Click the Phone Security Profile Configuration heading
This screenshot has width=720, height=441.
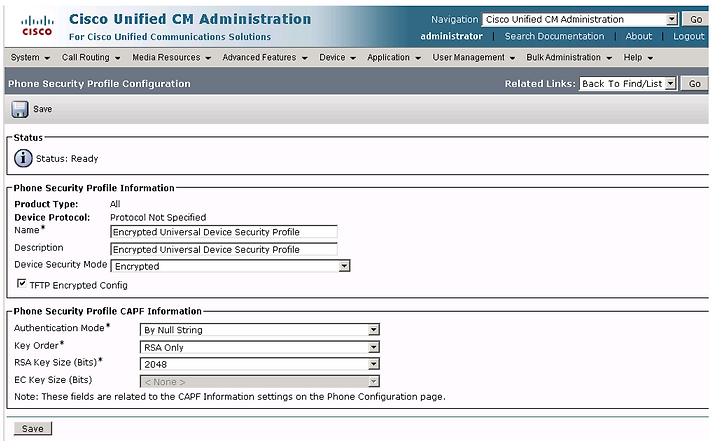click(99, 84)
